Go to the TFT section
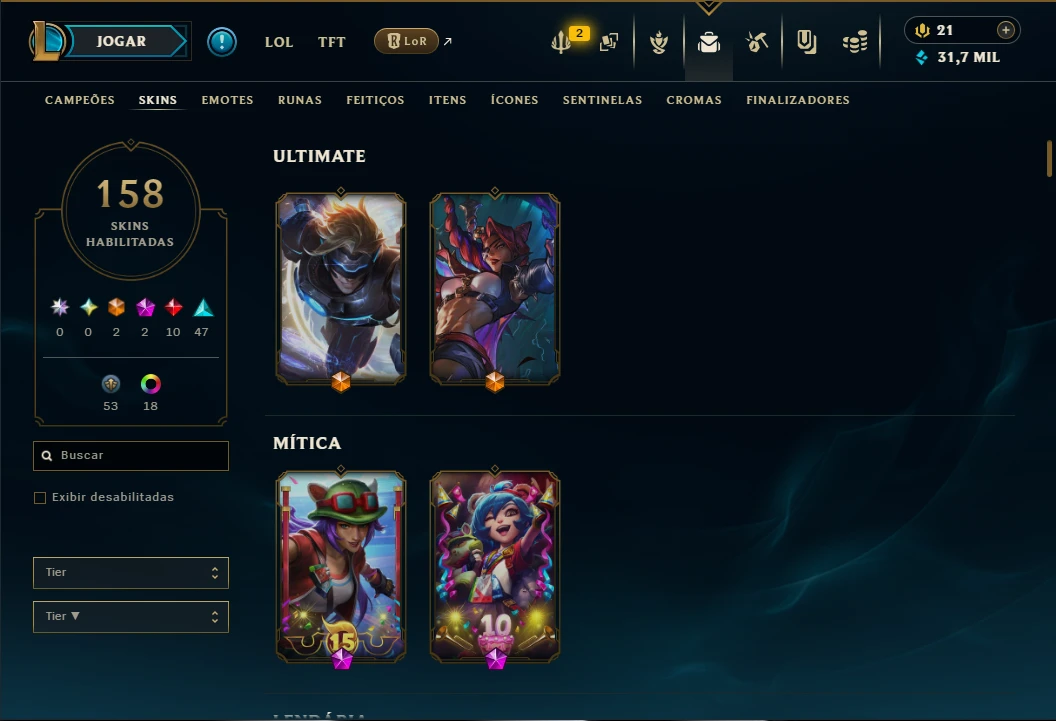Viewport: 1056px width, 721px height. pyautogui.click(x=331, y=42)
